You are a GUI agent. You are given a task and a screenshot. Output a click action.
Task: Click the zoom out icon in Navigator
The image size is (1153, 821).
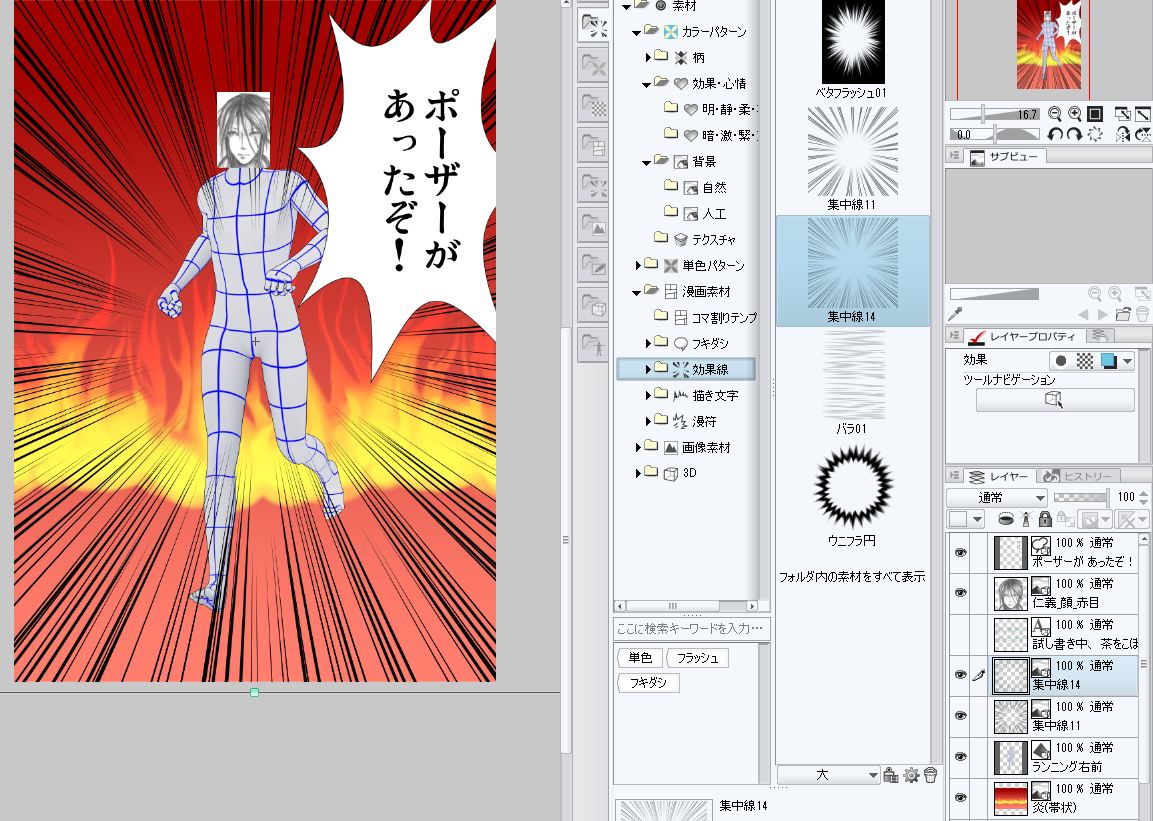click(x=1055, y=114)
